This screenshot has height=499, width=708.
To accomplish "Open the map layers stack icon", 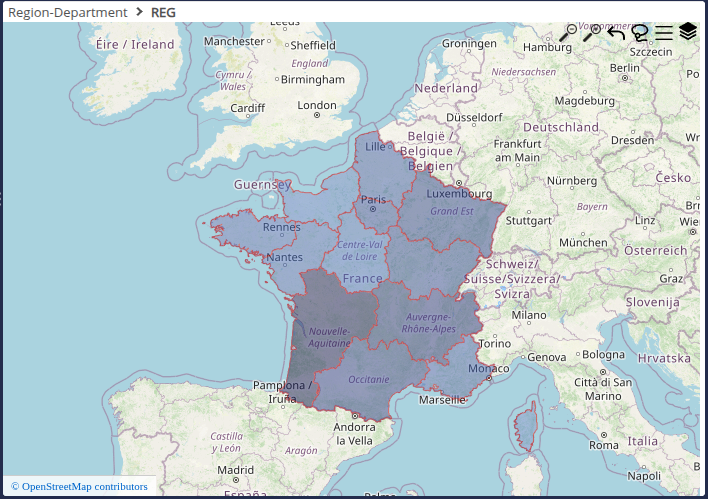I will pos(688,32).
